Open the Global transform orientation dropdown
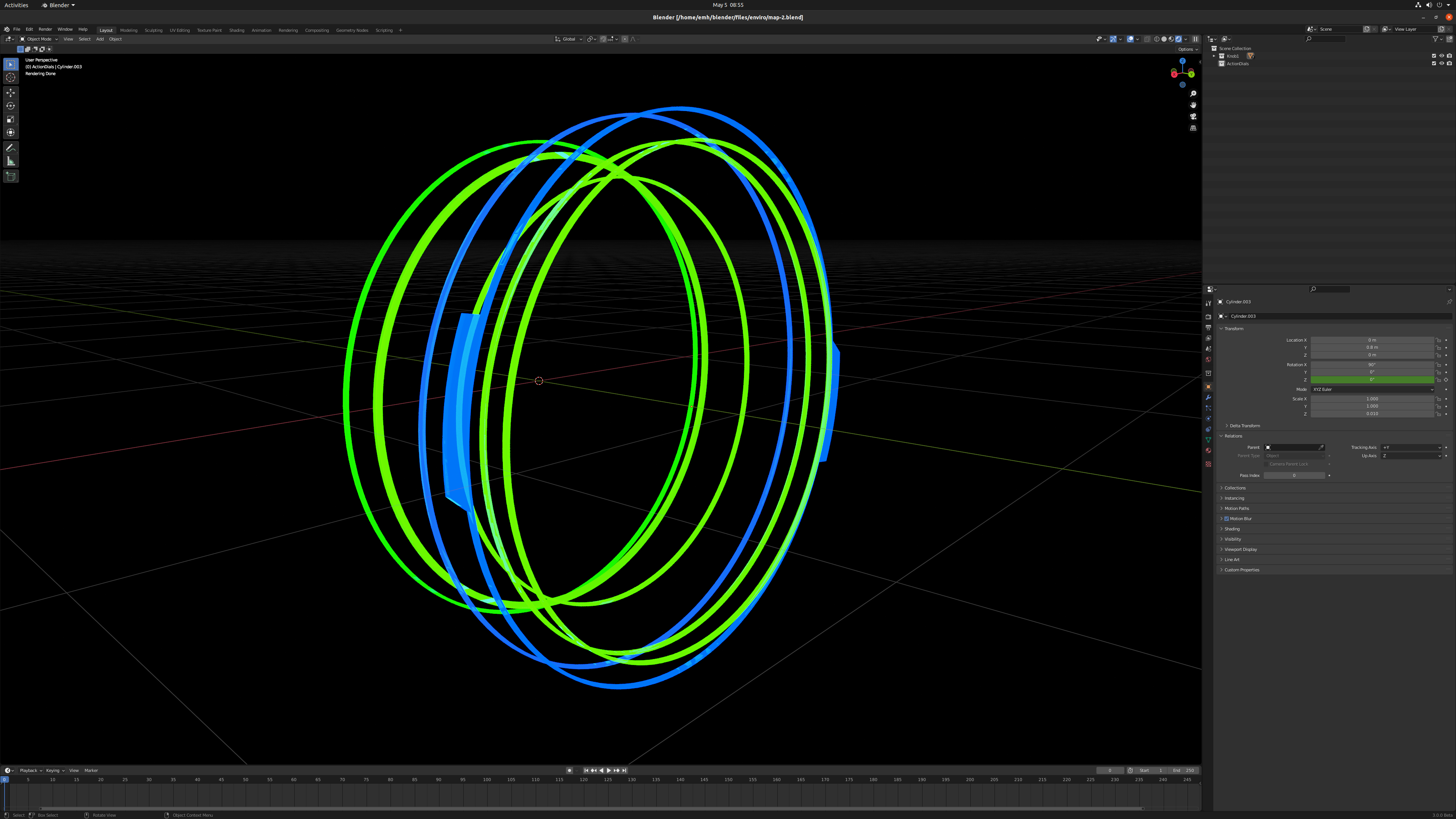 [569, 39]
